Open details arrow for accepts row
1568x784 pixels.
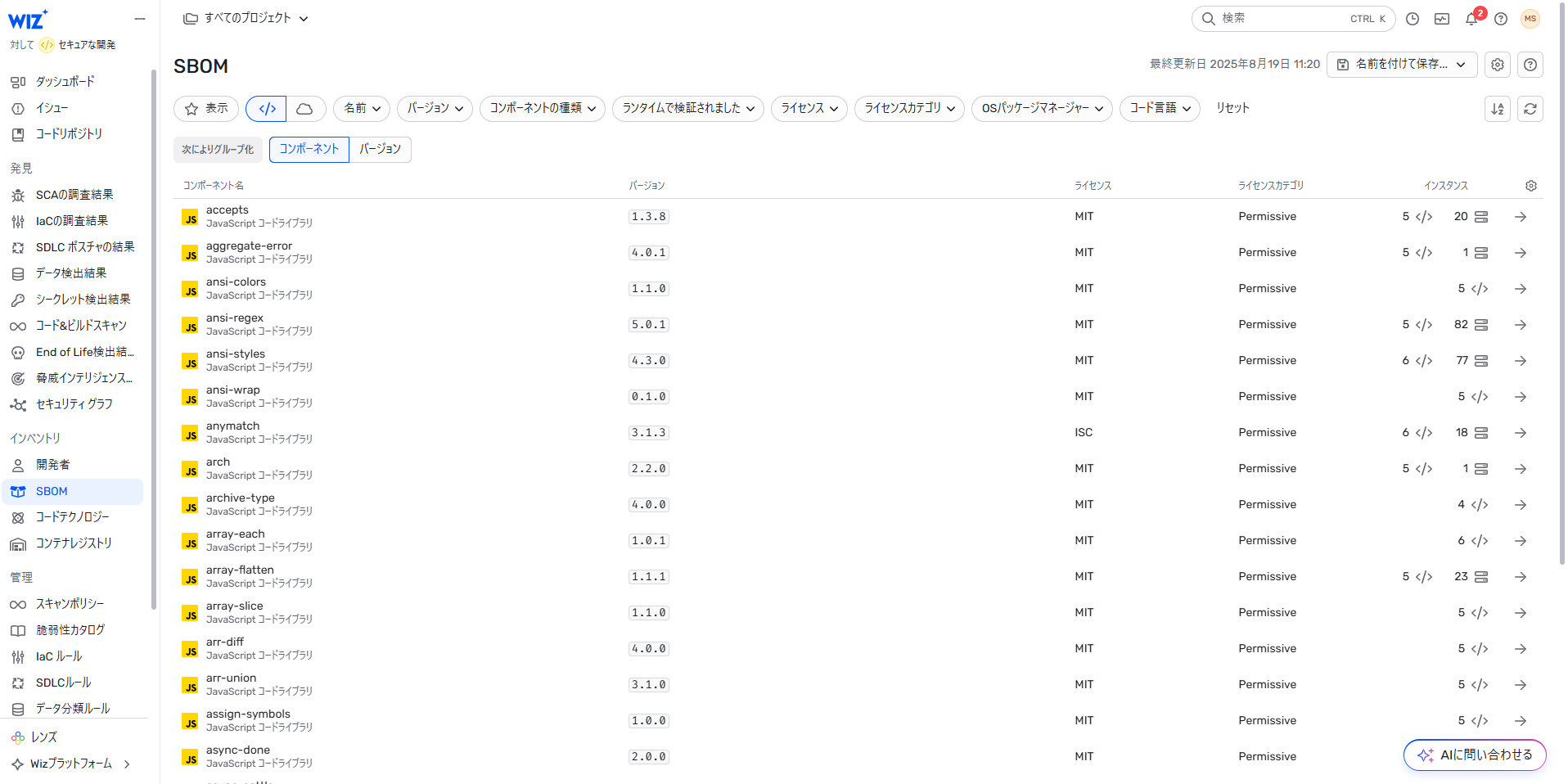pyautogui.click(x=1520, y=217)
